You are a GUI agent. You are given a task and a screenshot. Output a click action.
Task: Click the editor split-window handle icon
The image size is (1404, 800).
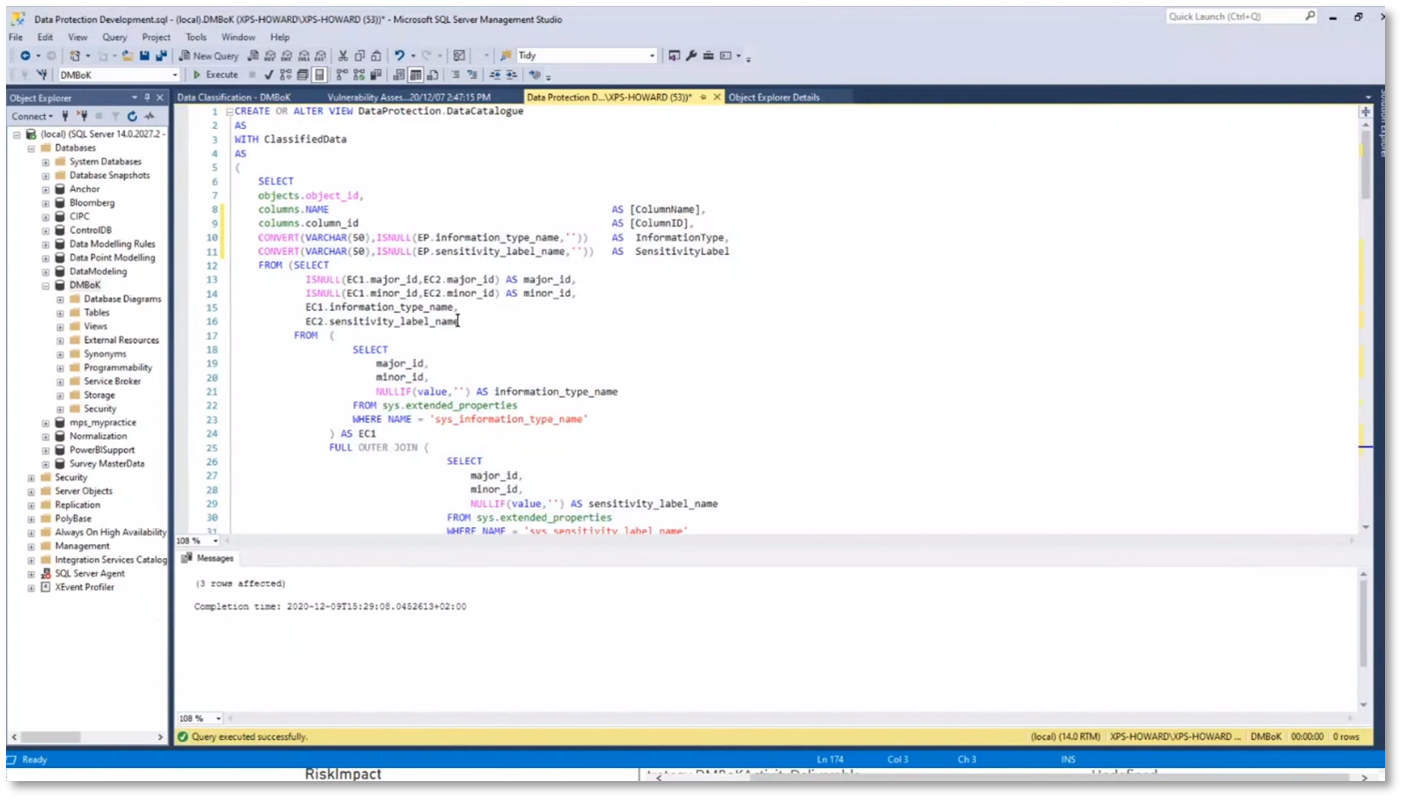pyautogui.click(x=1366, y=112)
